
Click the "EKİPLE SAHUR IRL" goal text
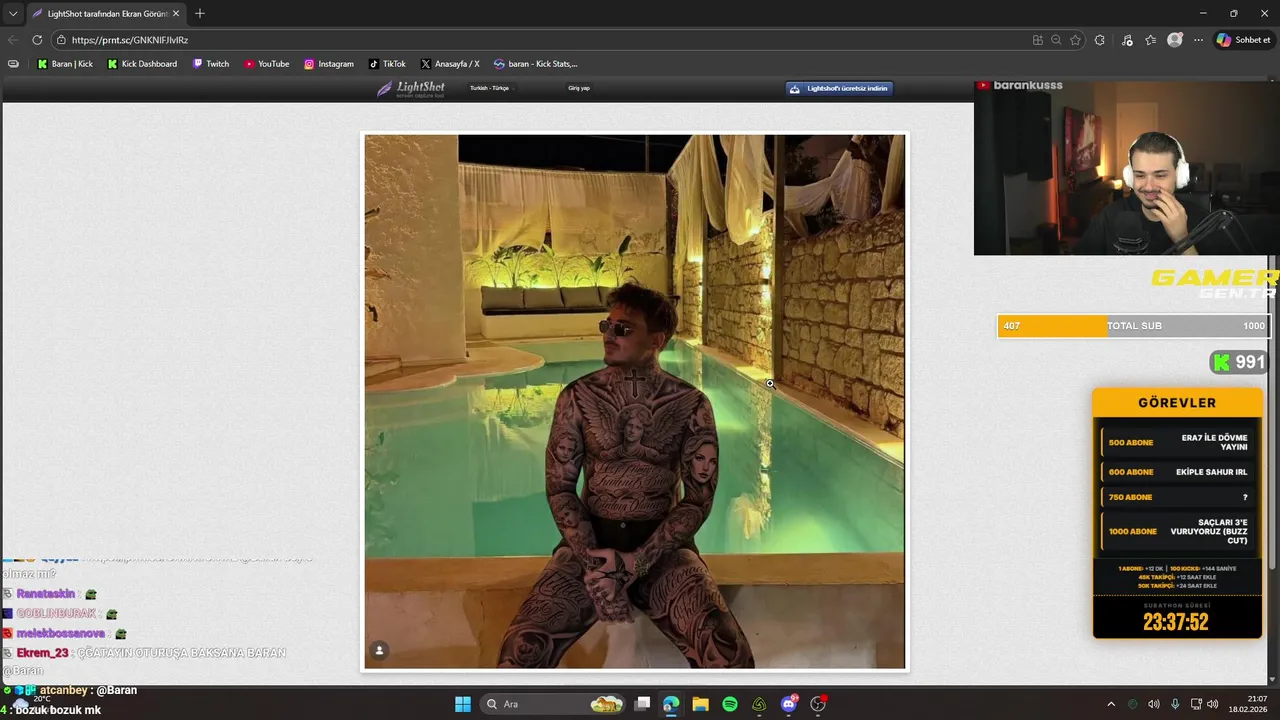pyautogui.click(x=1212, y=472)
